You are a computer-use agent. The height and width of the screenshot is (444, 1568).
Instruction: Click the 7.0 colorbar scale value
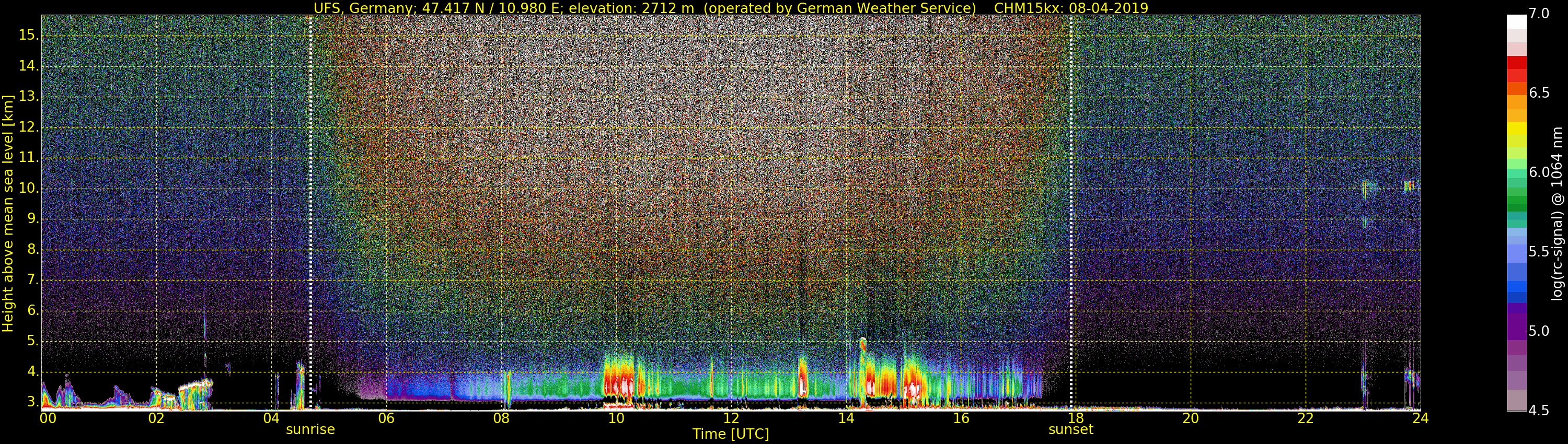[1539, 14]
